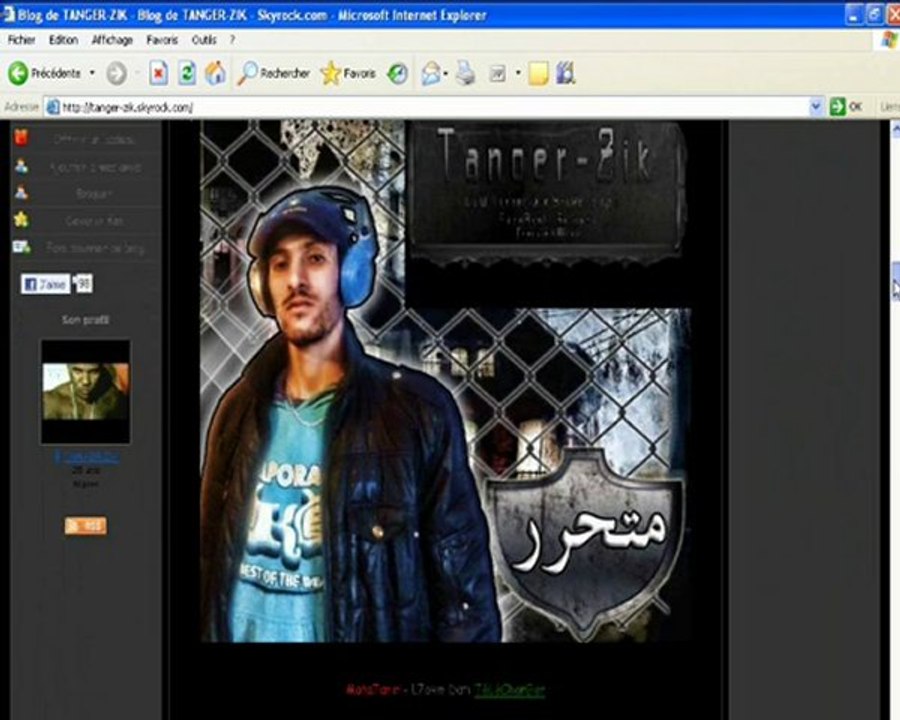Click the Windows flag logo icon
Screen dimensions: 900x720
pos(890,40)
